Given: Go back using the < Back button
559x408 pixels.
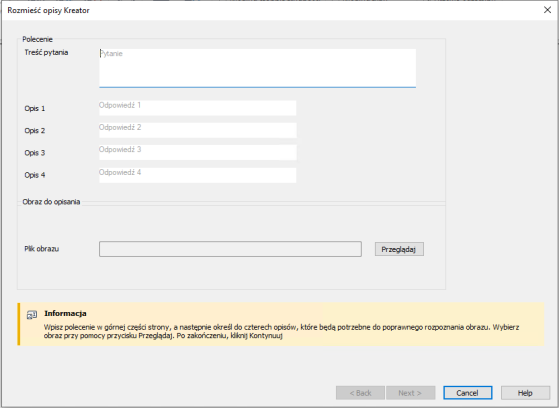Looking at the screenshot, I should click(360, 393).
